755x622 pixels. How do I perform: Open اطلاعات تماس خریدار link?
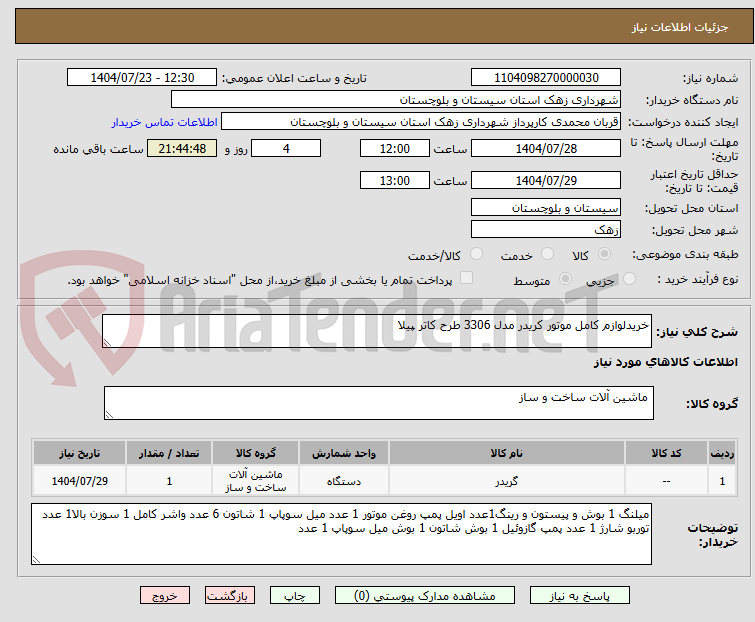(x=165, y=122)
